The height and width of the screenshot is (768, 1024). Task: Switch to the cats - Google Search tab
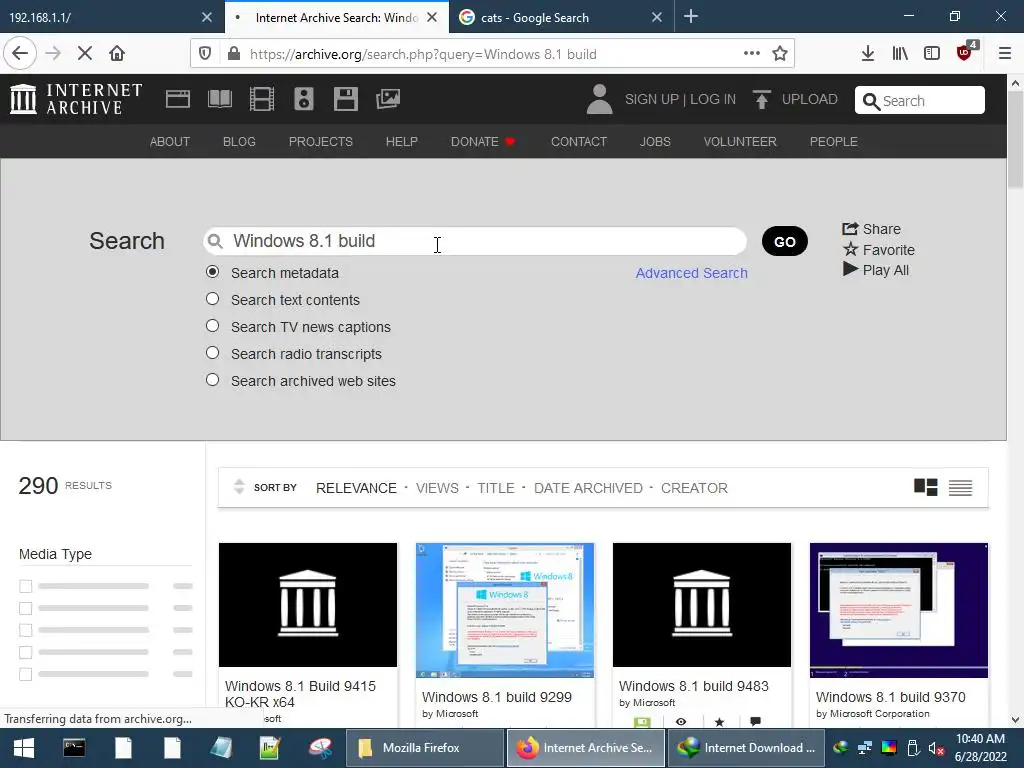coord(550,18)
